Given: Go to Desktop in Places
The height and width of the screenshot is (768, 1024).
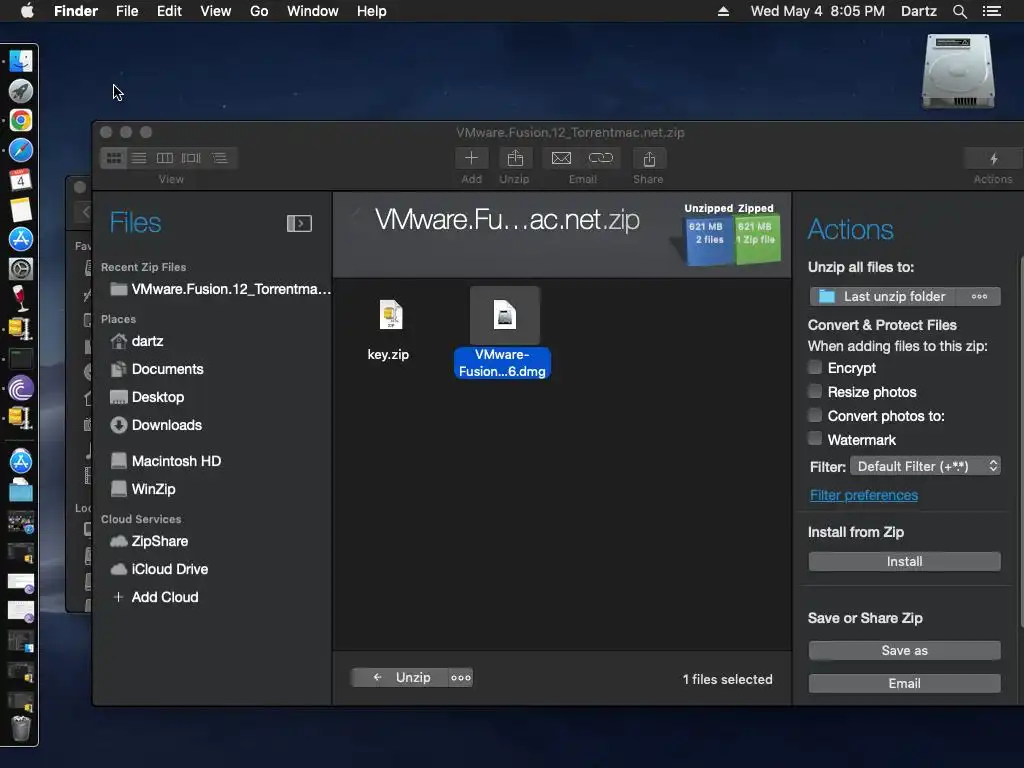Looking at the screenshot, I should point(148,398).
